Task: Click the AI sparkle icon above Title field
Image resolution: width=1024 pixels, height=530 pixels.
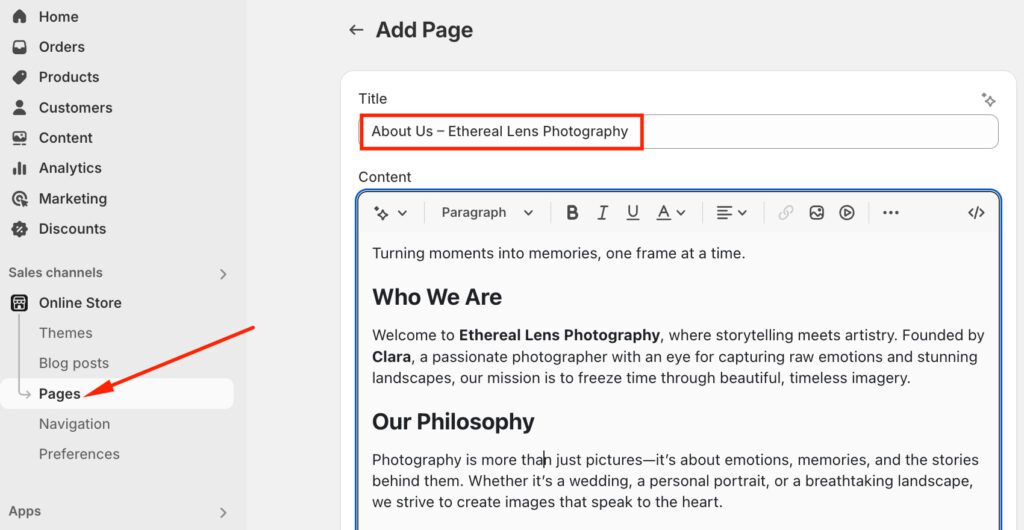Action: pyautogui.click(x=988, y=100)
